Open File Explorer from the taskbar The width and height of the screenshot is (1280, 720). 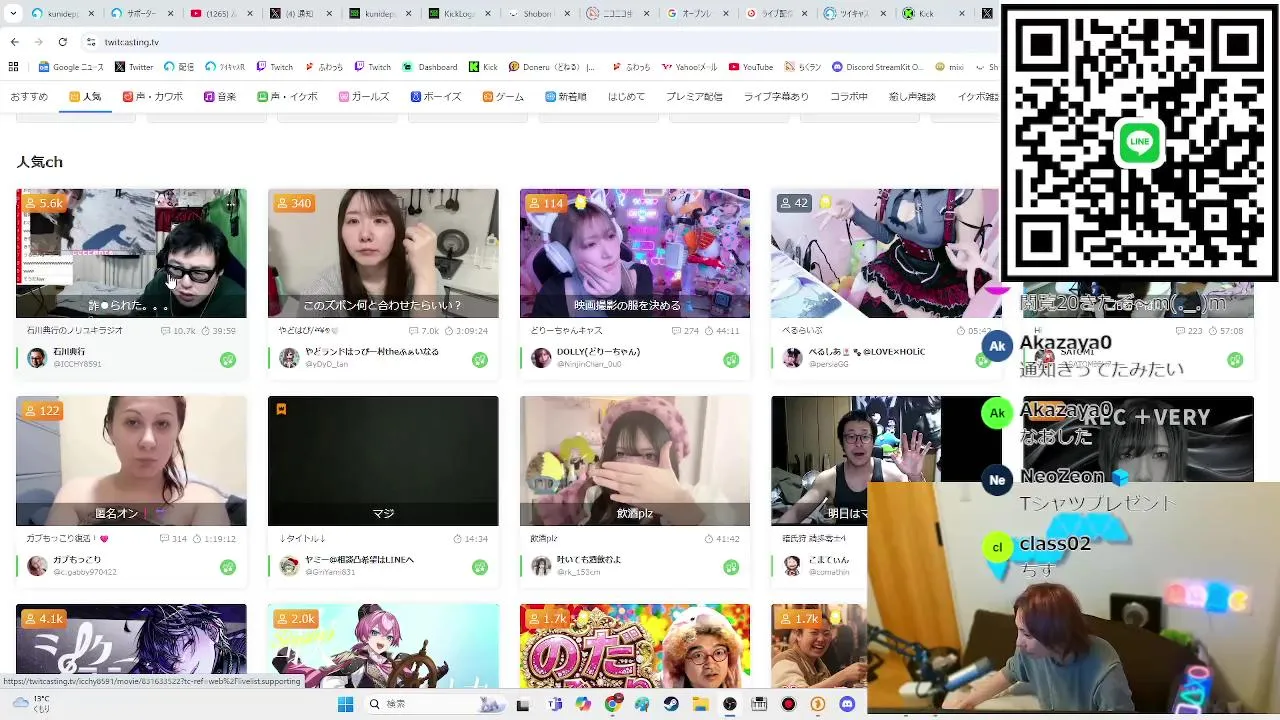pos(700,704)
